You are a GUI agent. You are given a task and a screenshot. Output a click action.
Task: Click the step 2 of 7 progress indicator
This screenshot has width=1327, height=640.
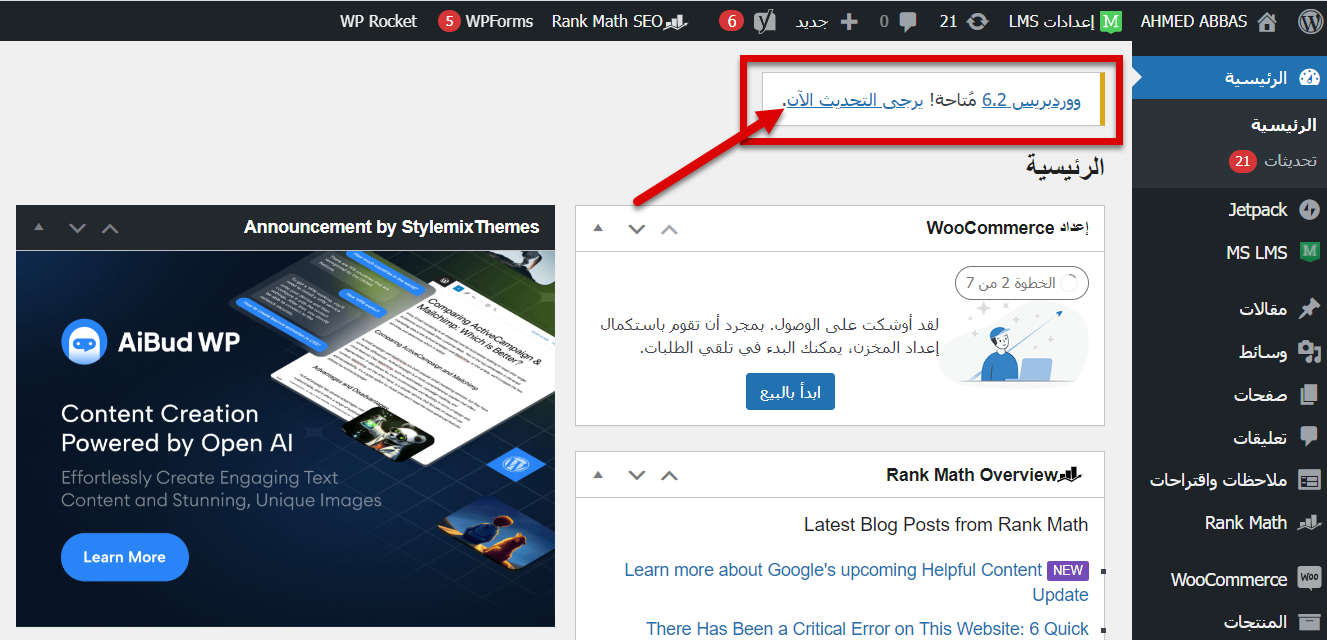click(1020, 284)
